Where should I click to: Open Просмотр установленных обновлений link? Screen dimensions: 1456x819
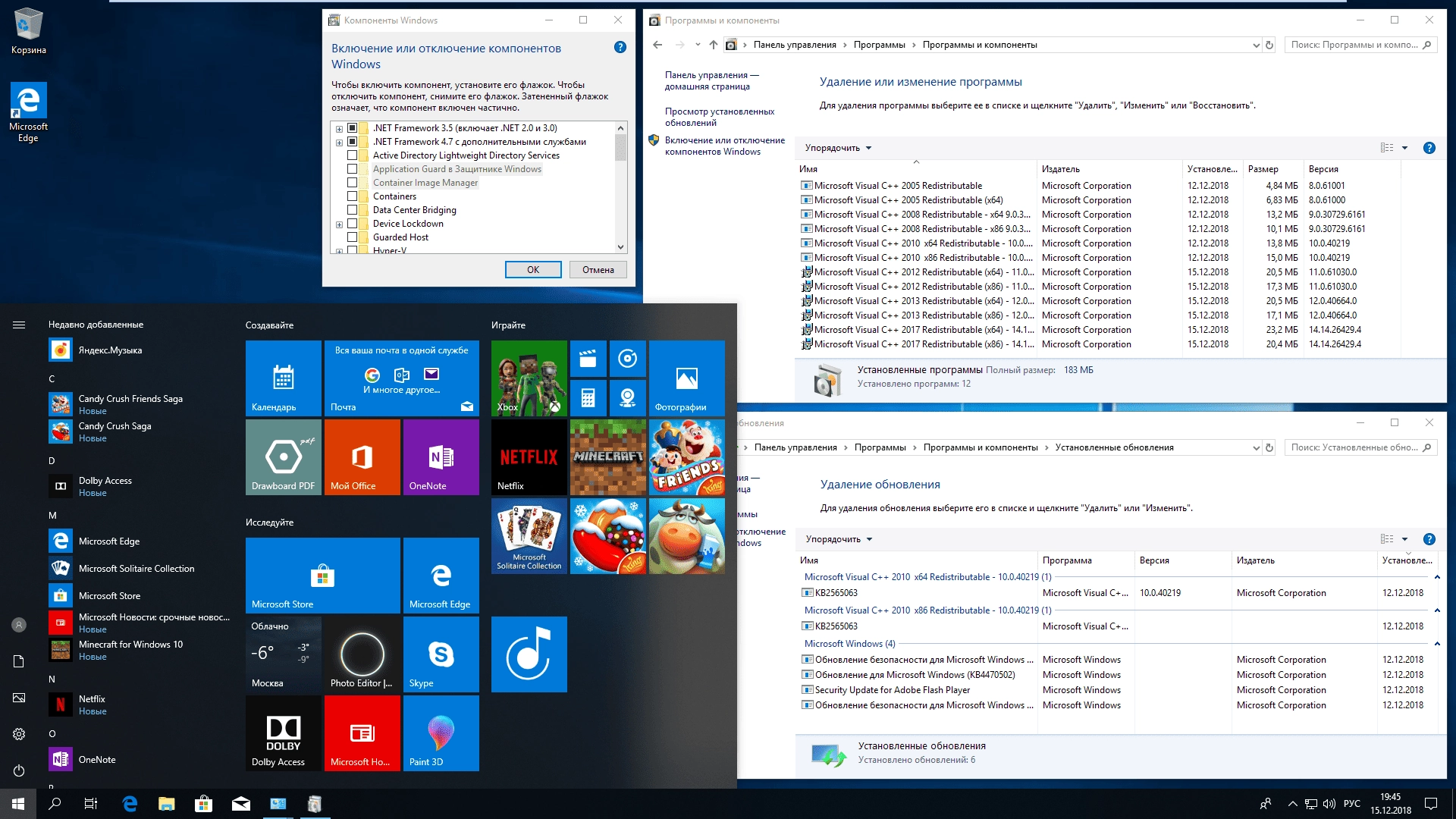pos(720,117)
